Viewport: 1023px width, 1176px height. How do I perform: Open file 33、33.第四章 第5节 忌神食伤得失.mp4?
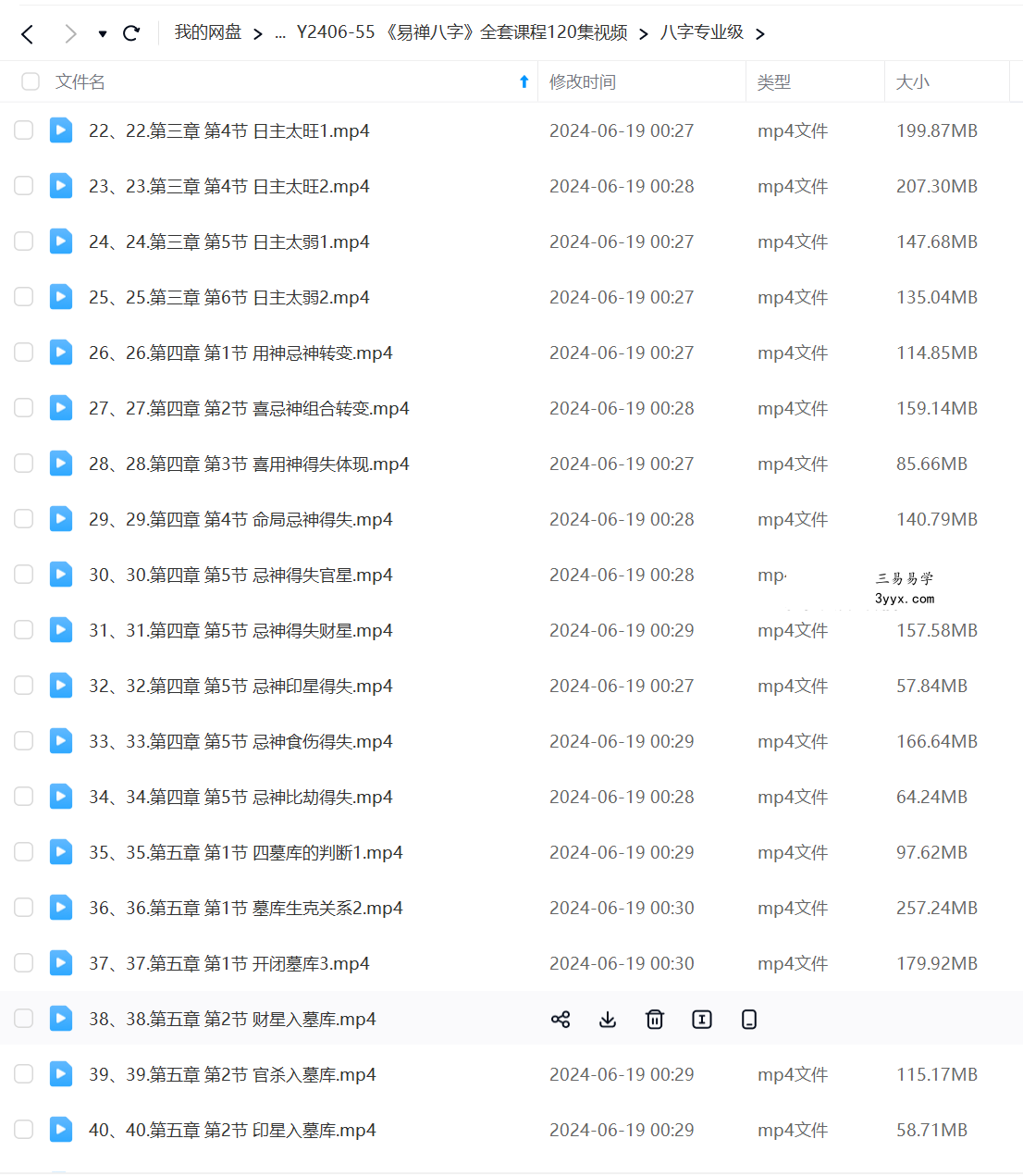pyautogui.click(x=240, y=742)
